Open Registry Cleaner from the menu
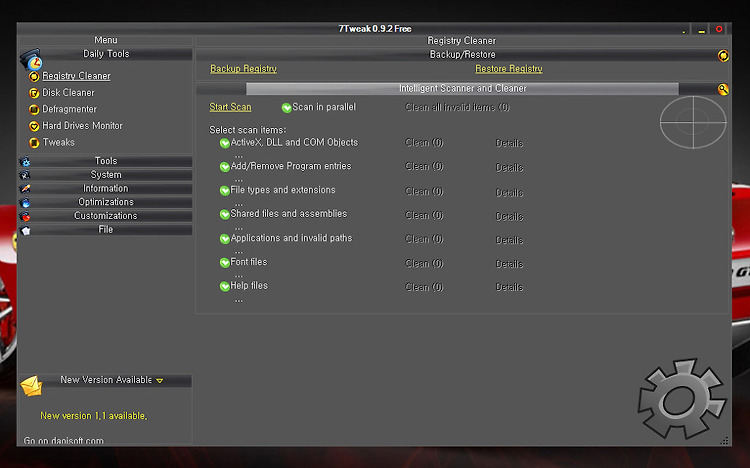750x468 pixels. pyautogui.click(x=76, y=76)
